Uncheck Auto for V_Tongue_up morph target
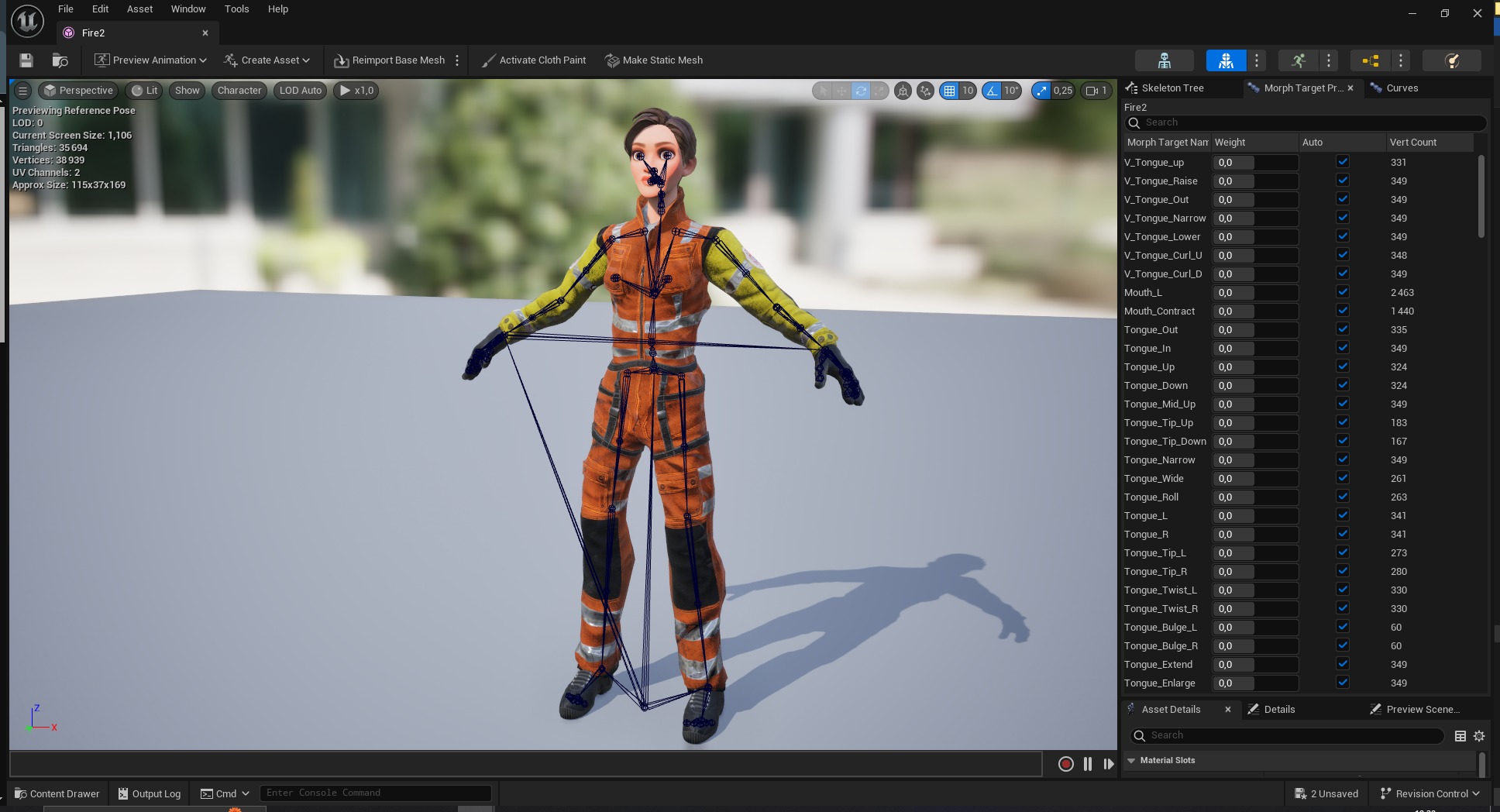This screenshot has width=1500, height=812. pos(1343,162)
